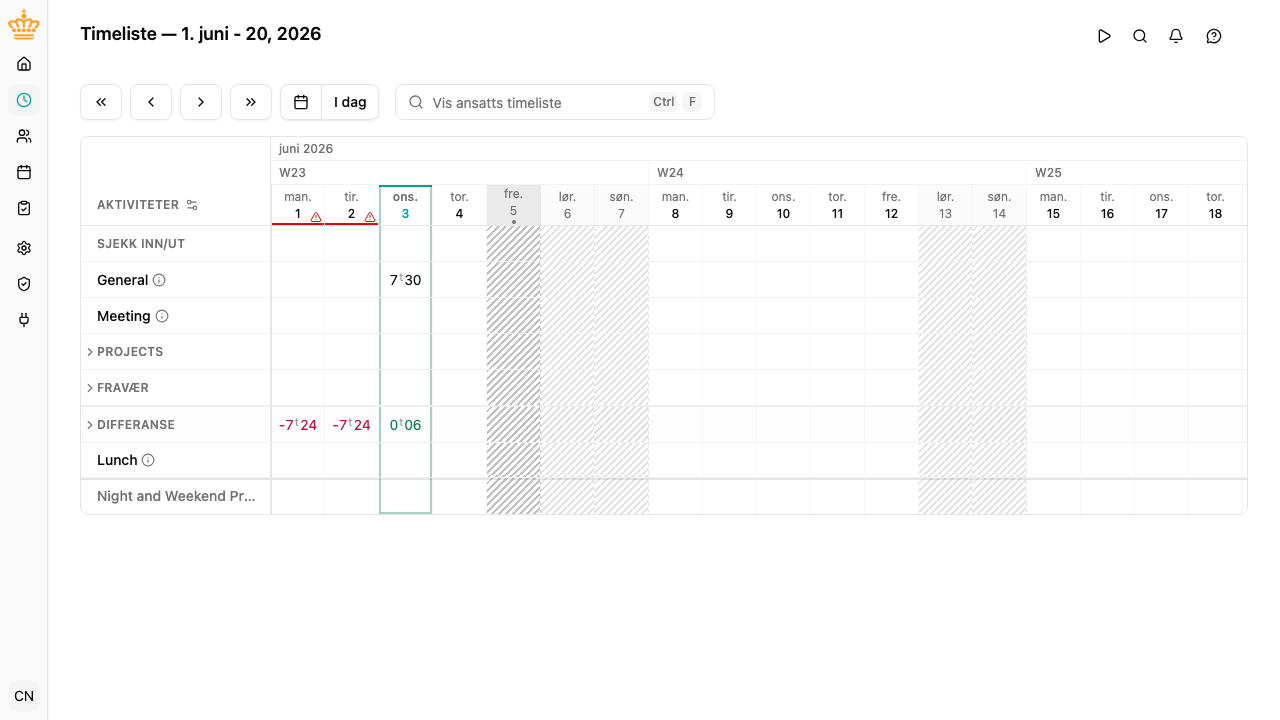Click the Meeting cell under ons. 3

click(405, 316)
